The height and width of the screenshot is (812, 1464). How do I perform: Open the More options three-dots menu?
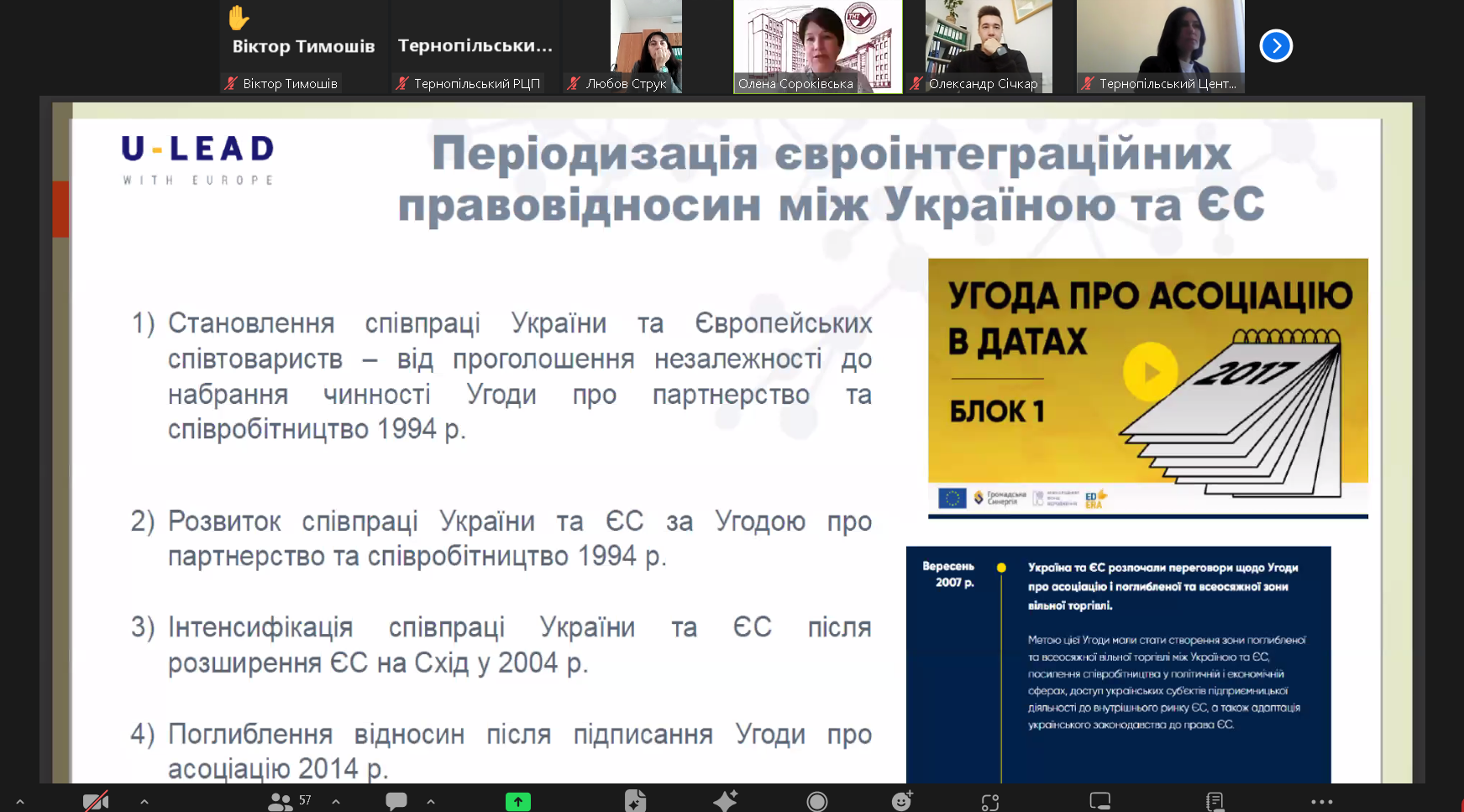[x=1321, y=801]
